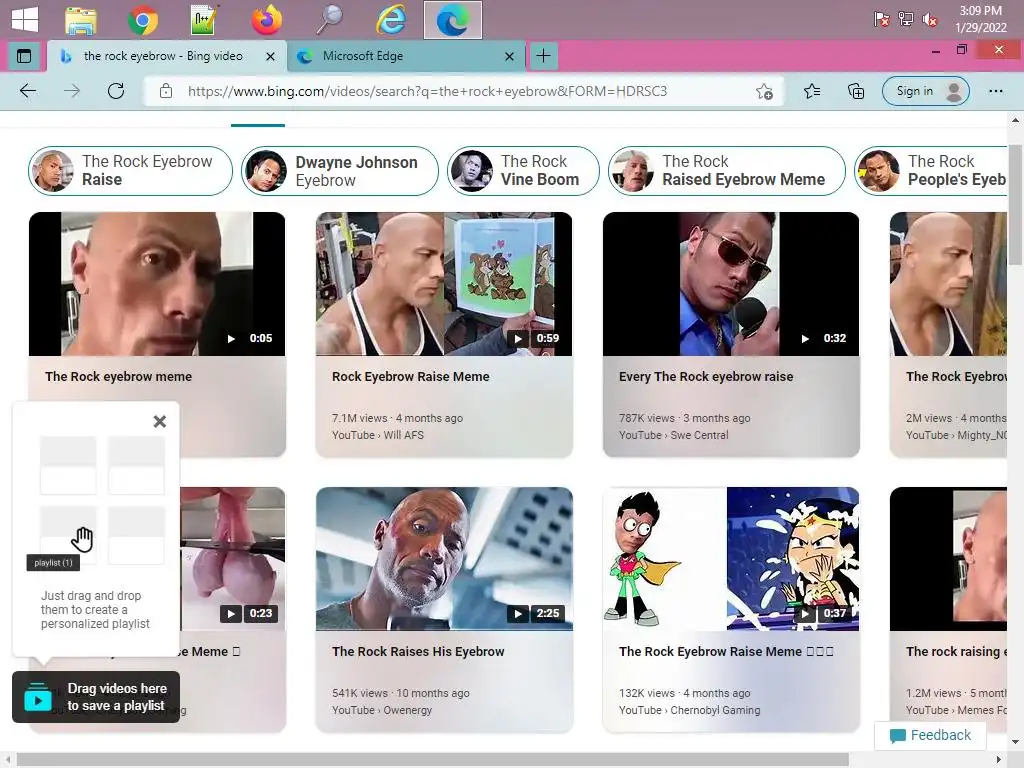Screen dimensions: 1024x768
Task: Play 'The Rock eyebrow meme' 0:05 thumbnail
Action: click(x=157, y=284)
